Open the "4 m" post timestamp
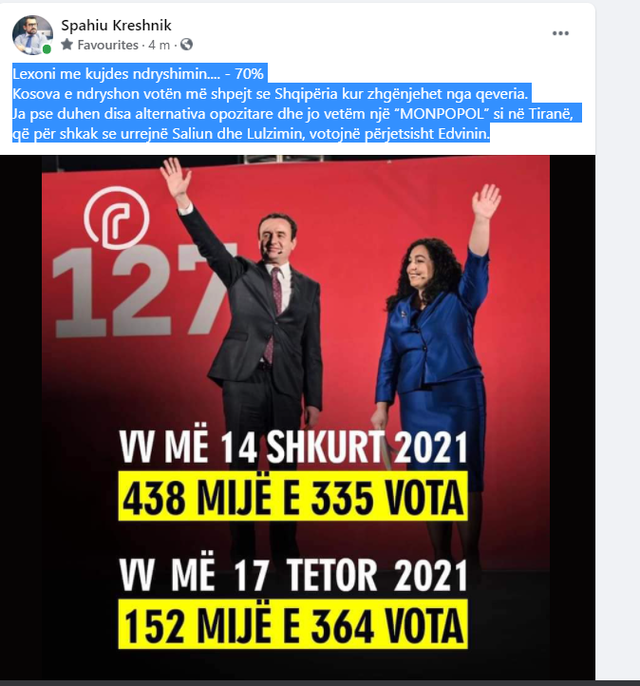Image resolution: width=640 pixels, height=686 pixels. coord(159,45)
